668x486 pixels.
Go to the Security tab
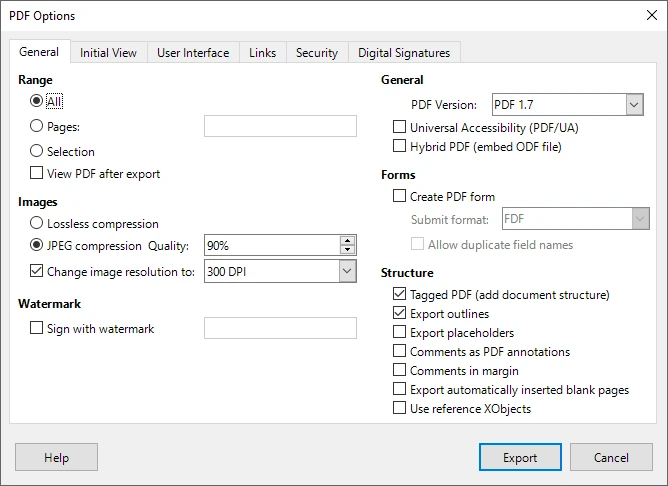pos(317,52)
